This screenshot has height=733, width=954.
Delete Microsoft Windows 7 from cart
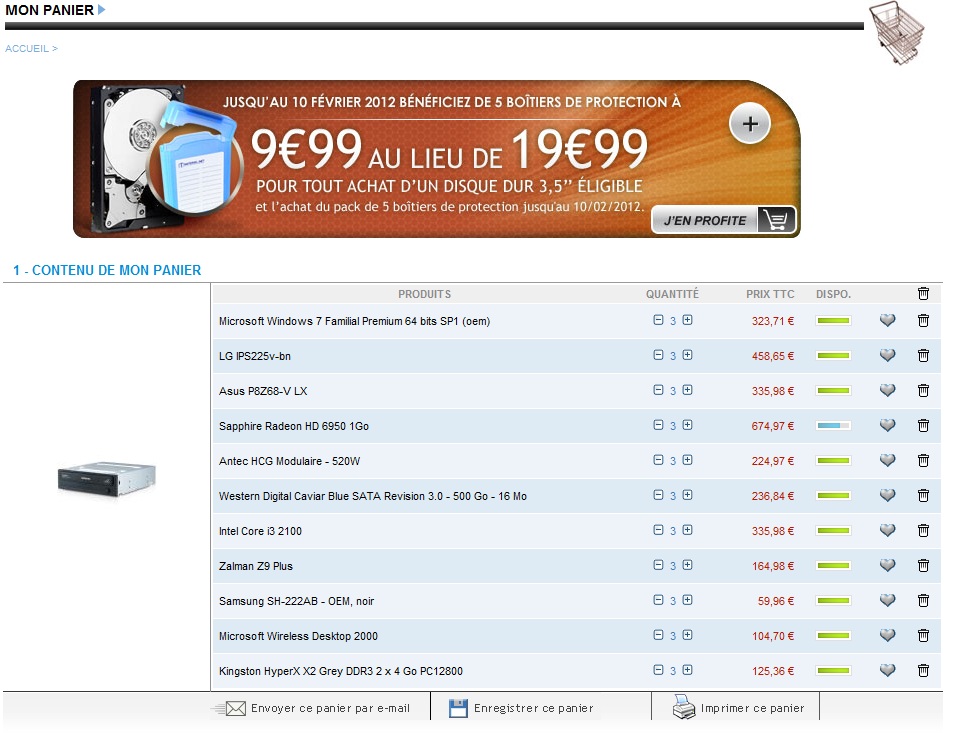coord(923,321)
